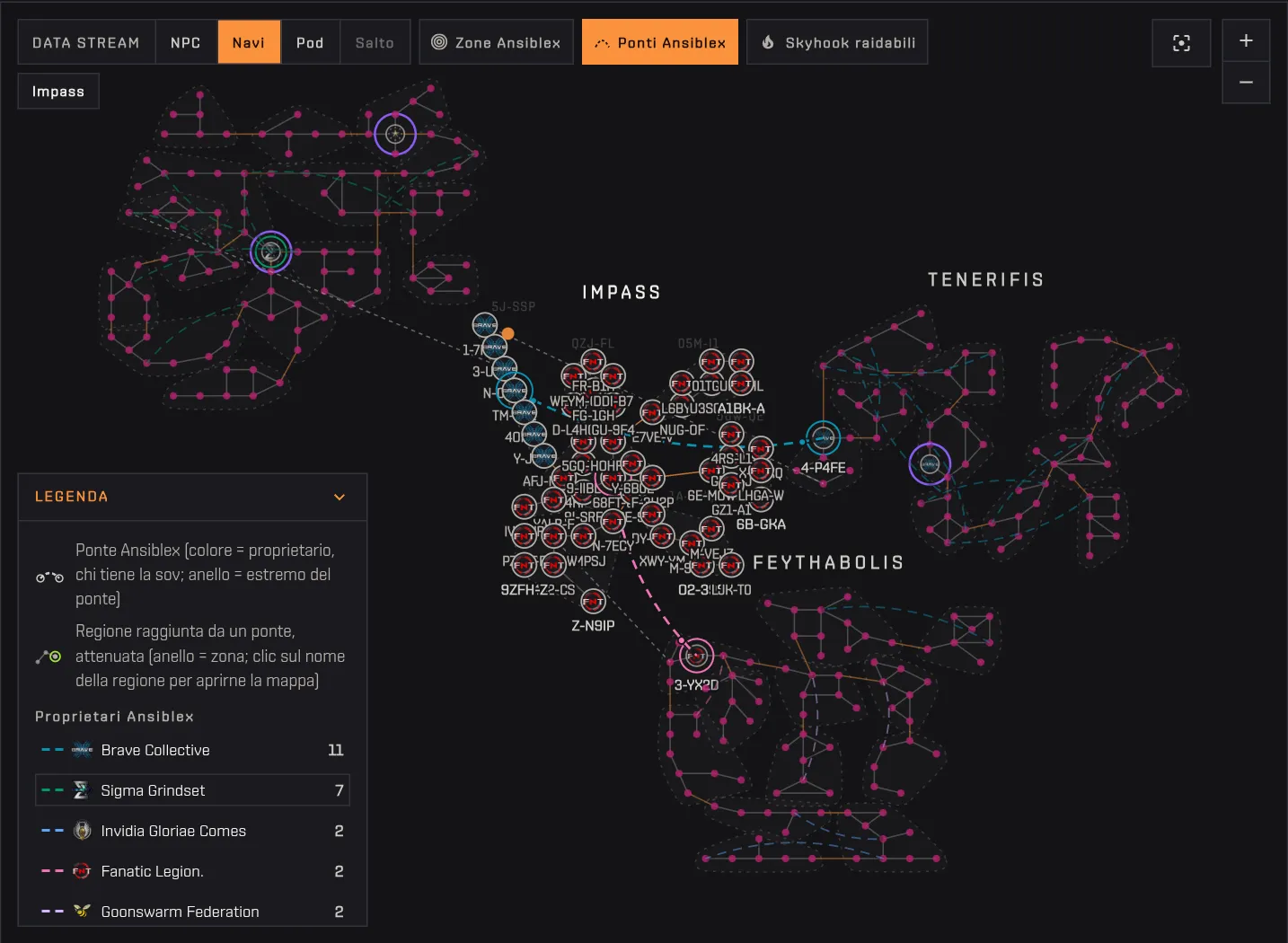Screen dimensions: 1288x943
Task: Select the green-and-purple ringed node at upper left
Action: pos(270,252)
